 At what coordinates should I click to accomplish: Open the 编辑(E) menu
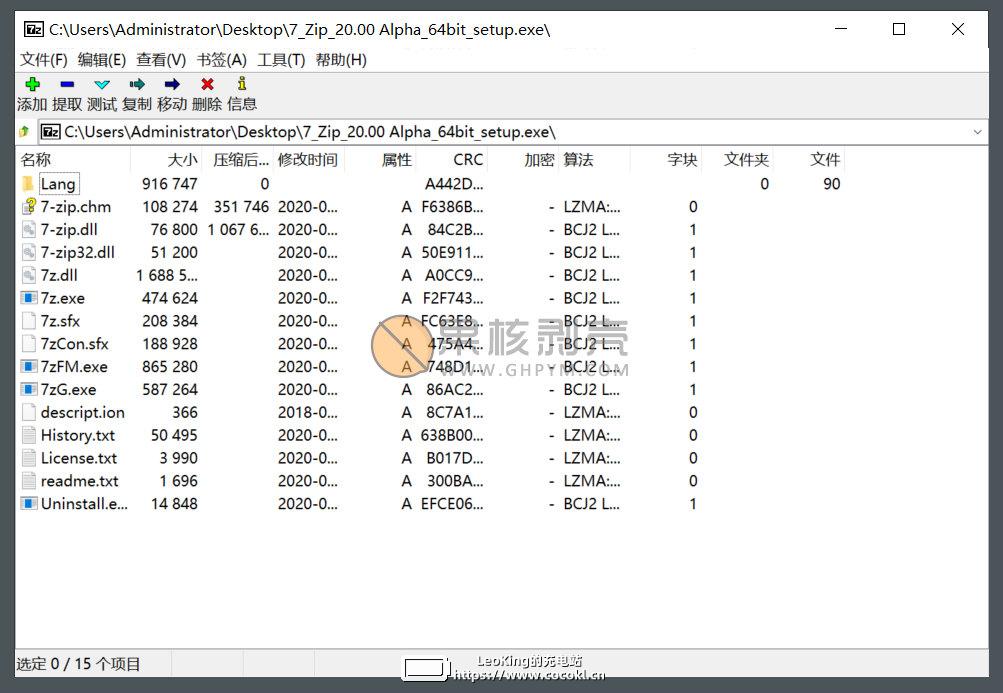102,60
